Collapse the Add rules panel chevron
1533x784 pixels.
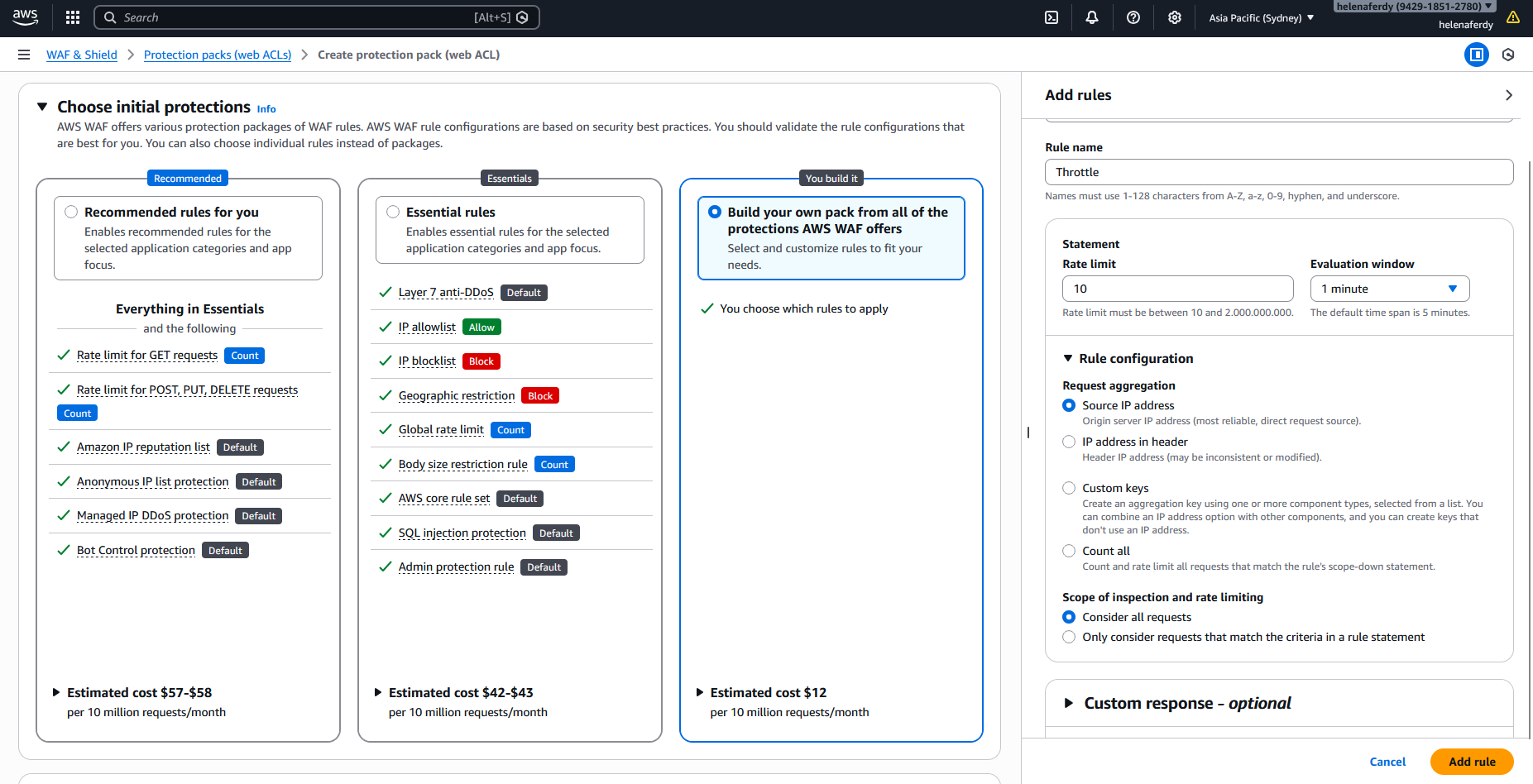[1508, 95]
